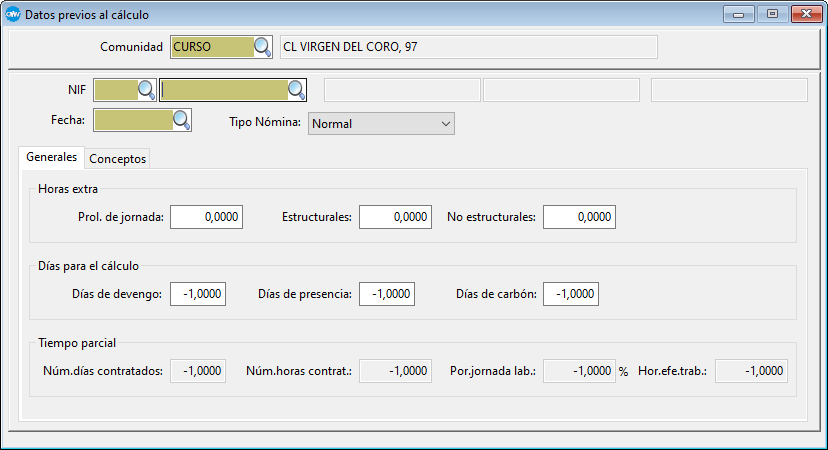The height and width of the screenshot is (450, 828).
Task: Switch to the Conceptos tab
Action: point(118,159)
